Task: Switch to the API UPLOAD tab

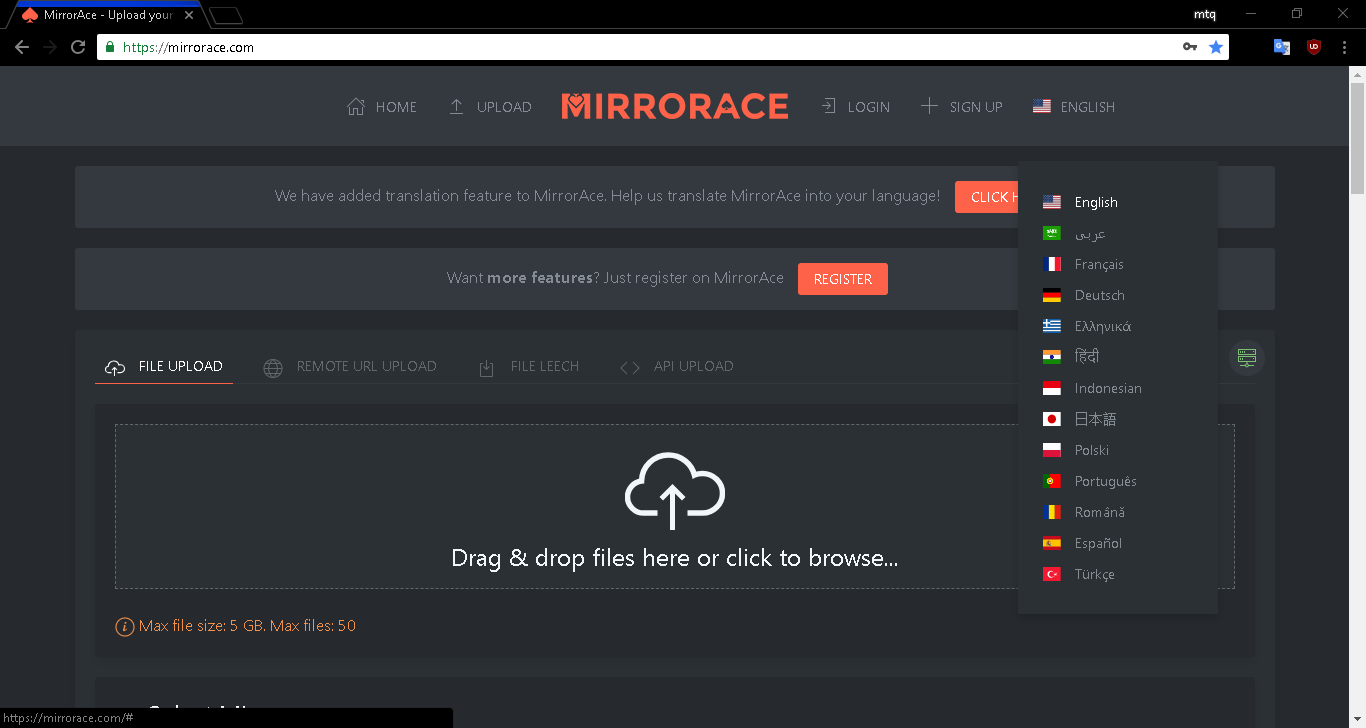Action: (x=677, y=367)
